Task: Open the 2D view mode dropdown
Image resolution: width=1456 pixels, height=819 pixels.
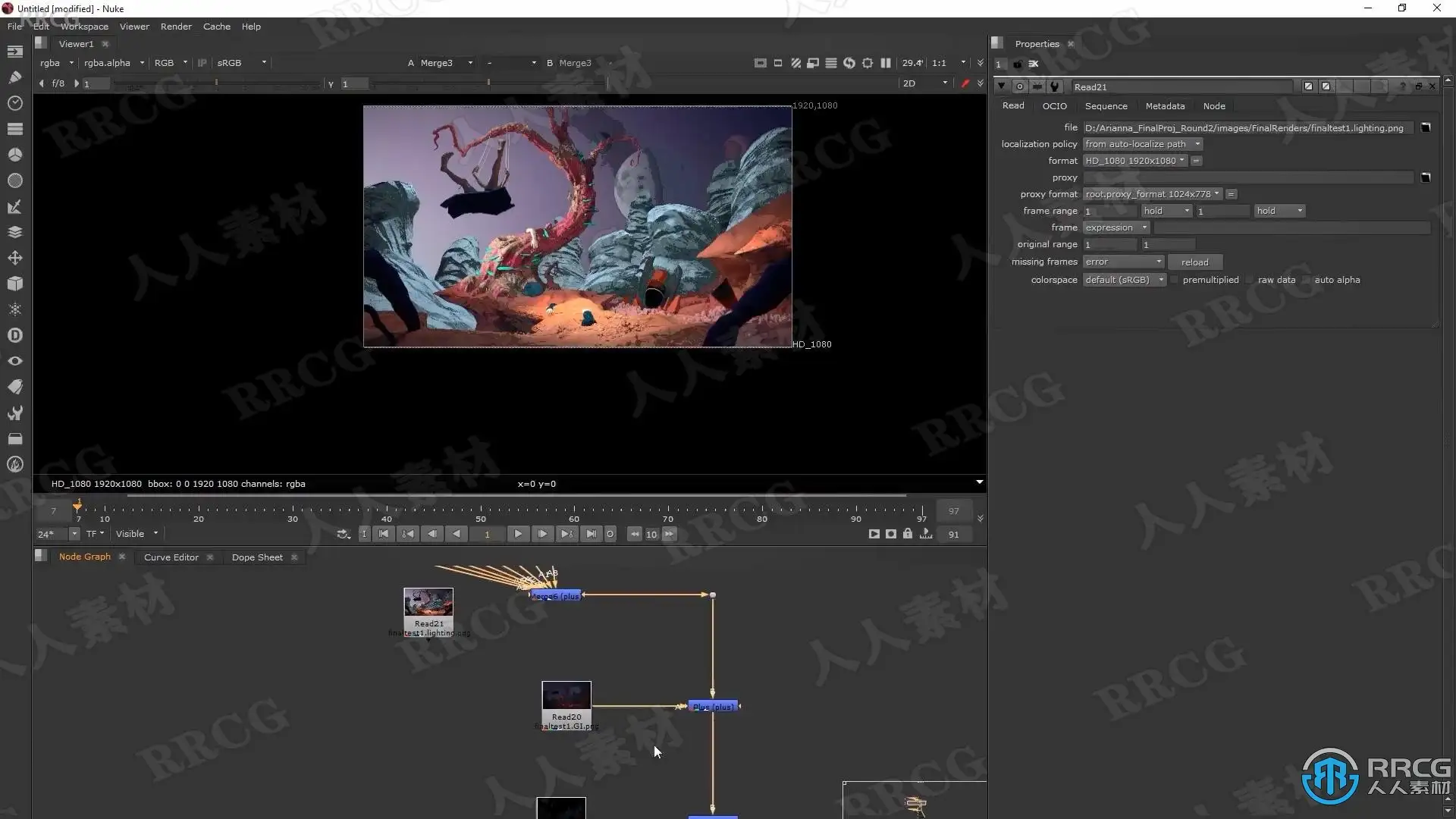Action: [x=924, y=83]
